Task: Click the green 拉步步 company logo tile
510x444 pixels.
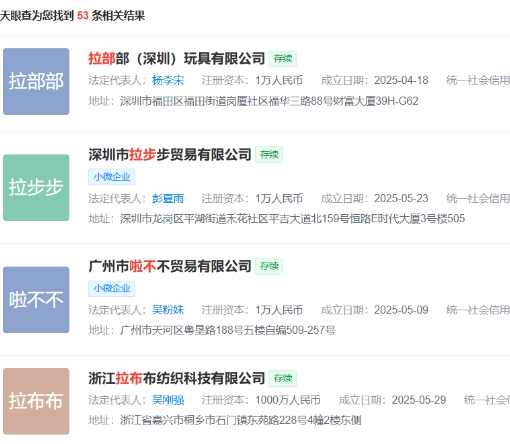Action: (36, 187)
